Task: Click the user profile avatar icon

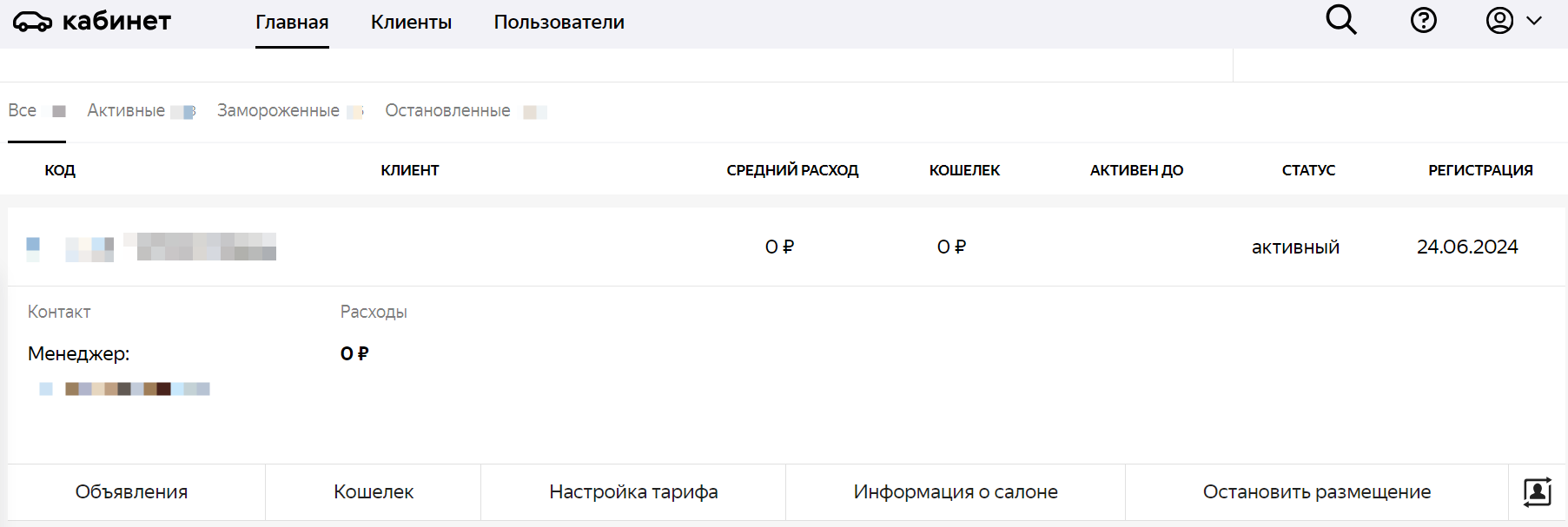Action: (1499, 20)
